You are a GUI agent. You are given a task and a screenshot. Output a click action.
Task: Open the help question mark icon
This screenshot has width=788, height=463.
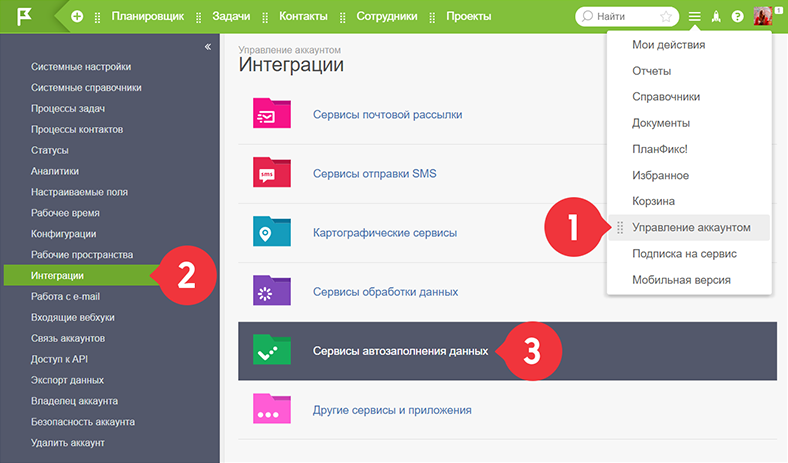pyautogui.click(x=737, y=17)
